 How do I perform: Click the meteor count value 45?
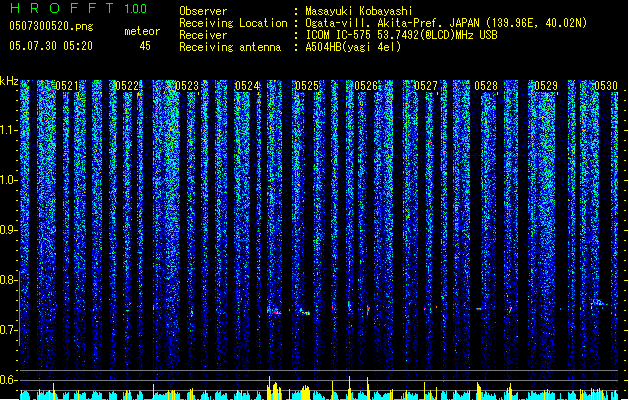(145, 46)
